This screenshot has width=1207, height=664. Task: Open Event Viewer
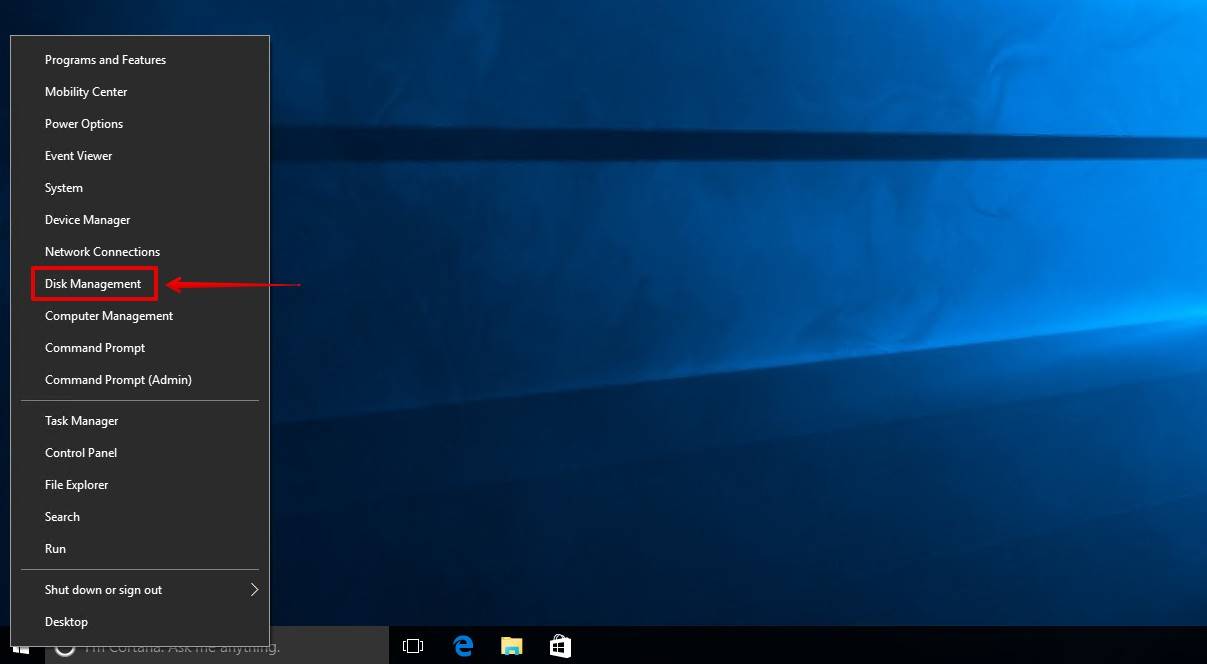point(78,155)
